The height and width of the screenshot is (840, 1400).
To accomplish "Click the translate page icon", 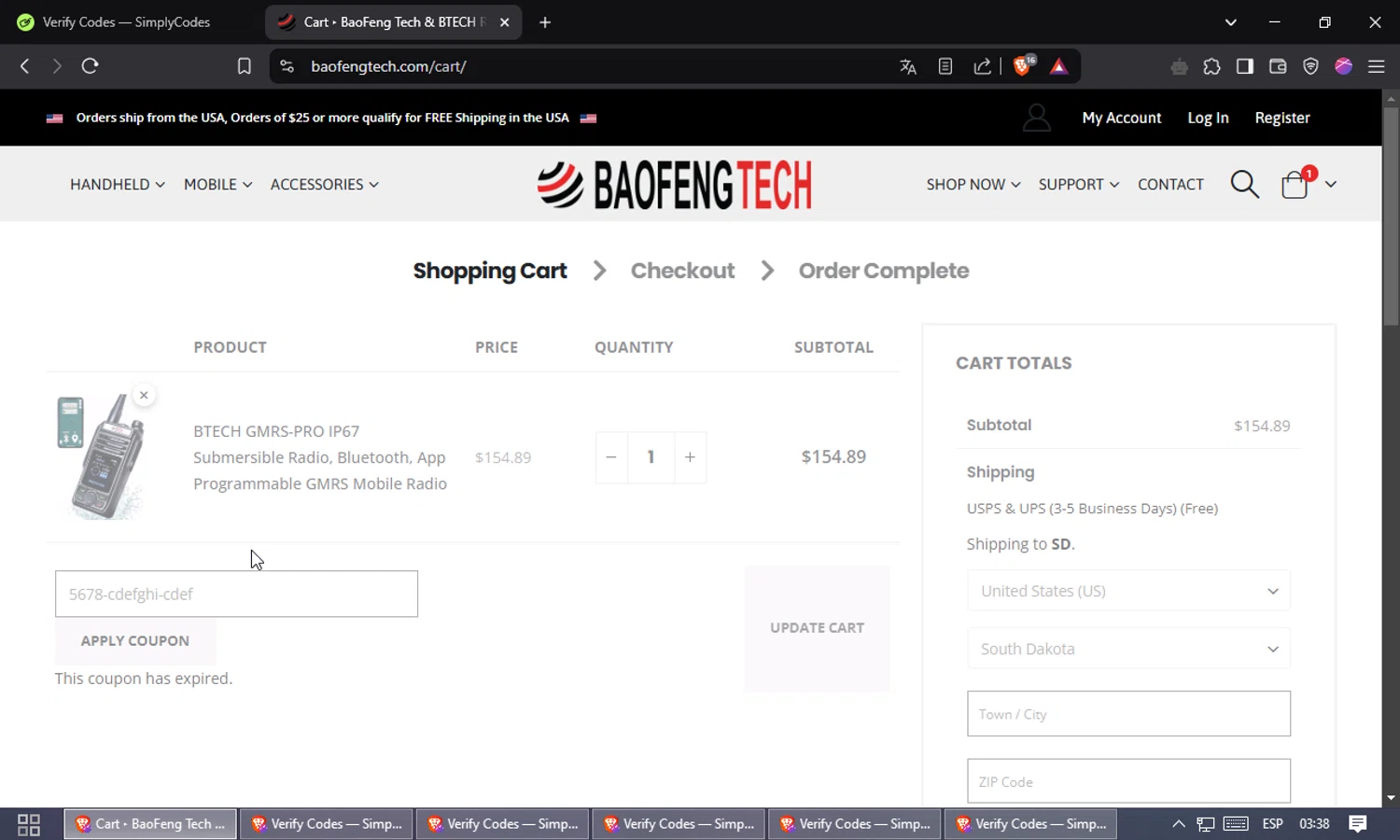I will (x=908, y=66).
